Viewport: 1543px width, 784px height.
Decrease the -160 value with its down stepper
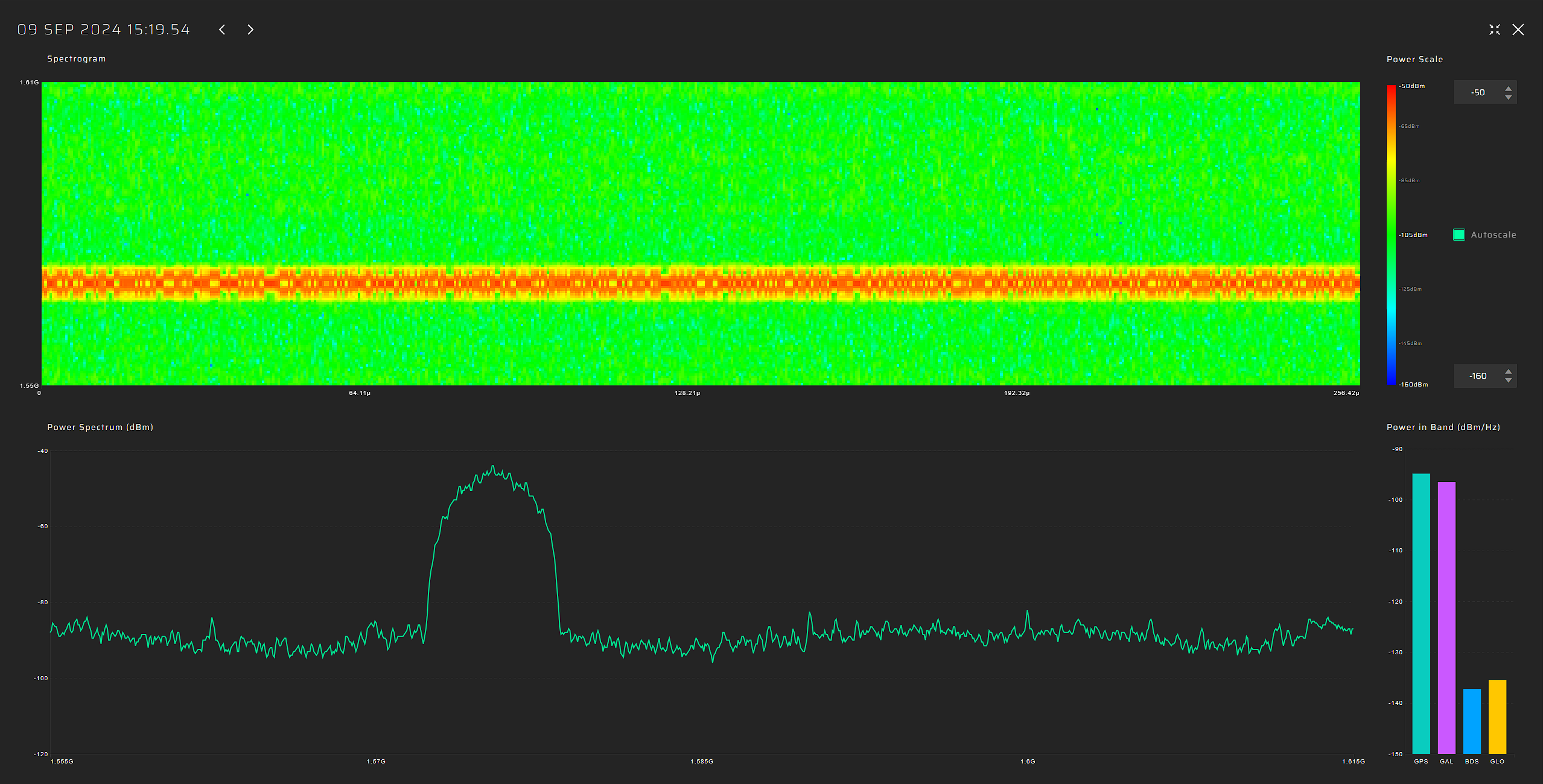coord(1509,379)
